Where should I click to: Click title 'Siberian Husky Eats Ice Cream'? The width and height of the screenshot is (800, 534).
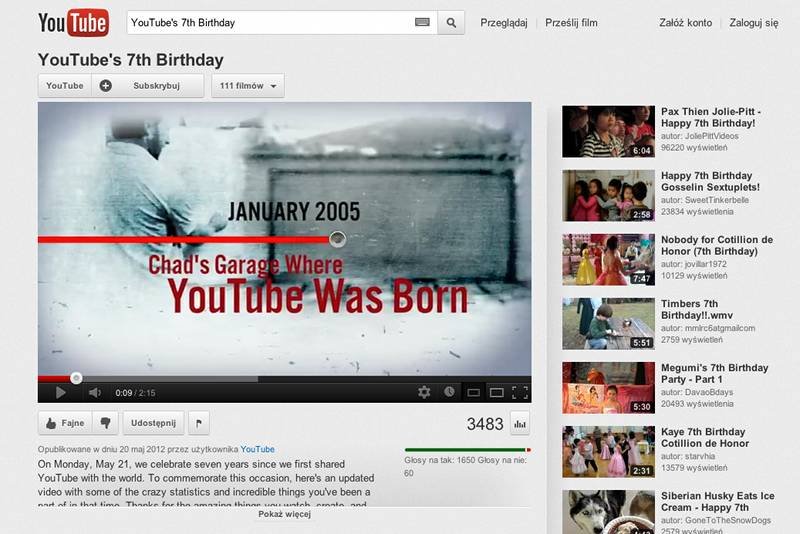(718, 501)
